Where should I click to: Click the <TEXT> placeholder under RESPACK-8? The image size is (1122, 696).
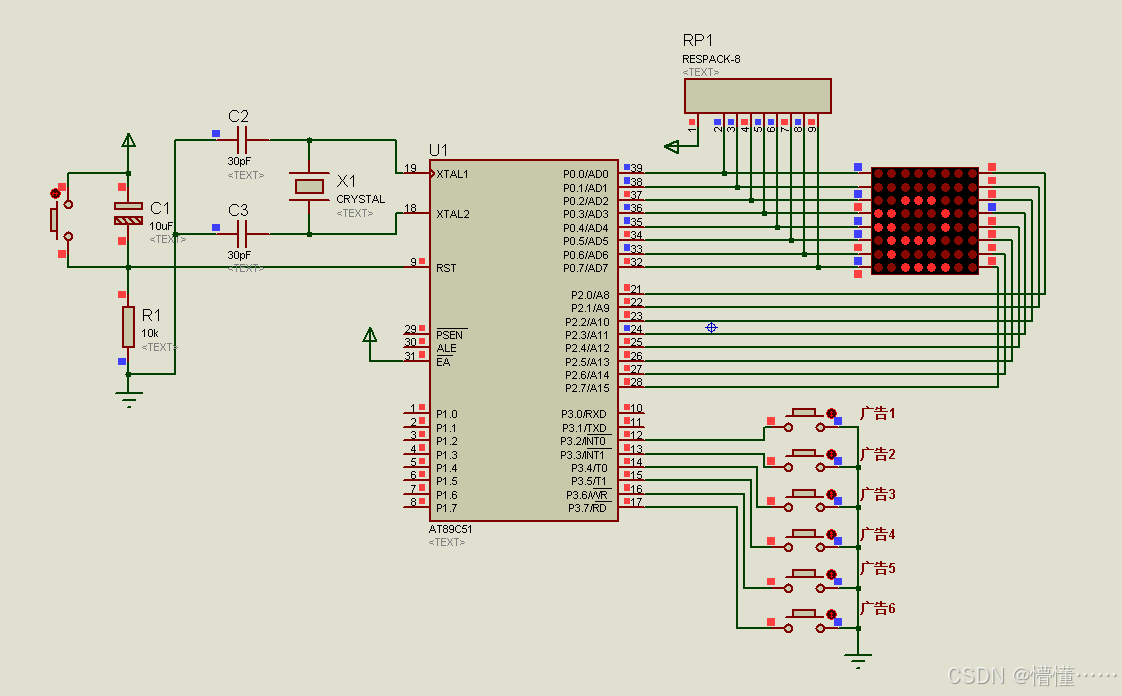click(701, 72)
